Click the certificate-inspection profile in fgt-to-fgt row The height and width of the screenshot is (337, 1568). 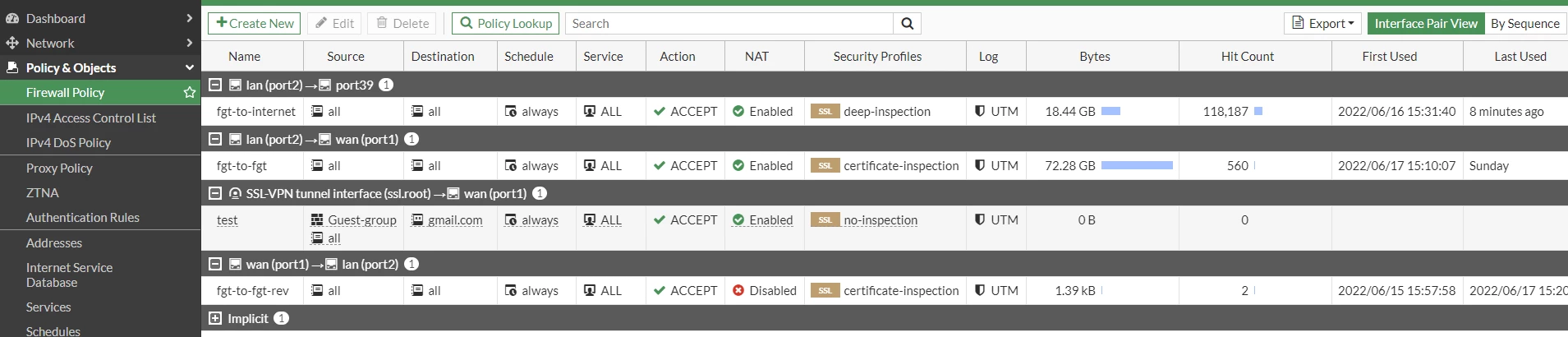tap(901, 165)
